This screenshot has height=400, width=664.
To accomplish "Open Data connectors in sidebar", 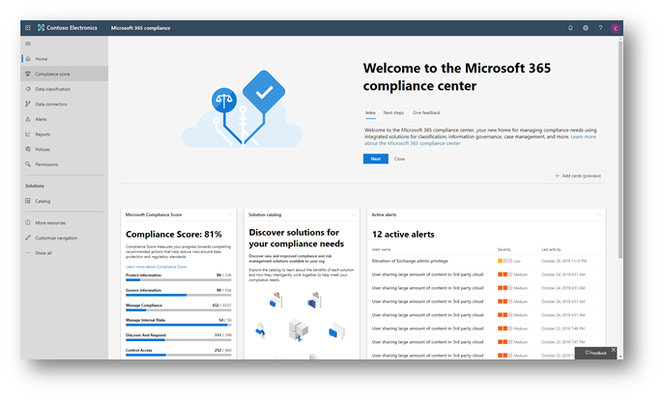I will point(64,104).
